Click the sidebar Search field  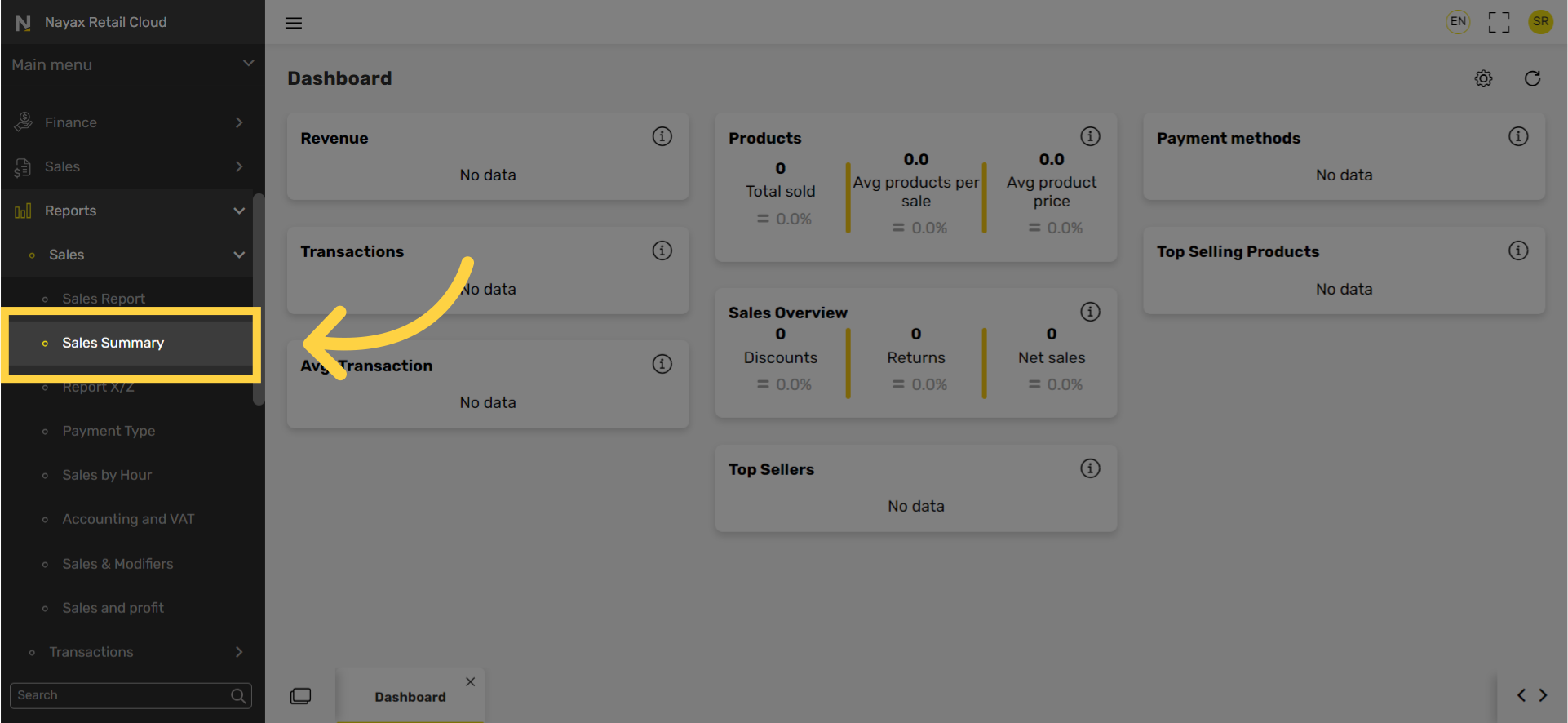pos(131,696)
